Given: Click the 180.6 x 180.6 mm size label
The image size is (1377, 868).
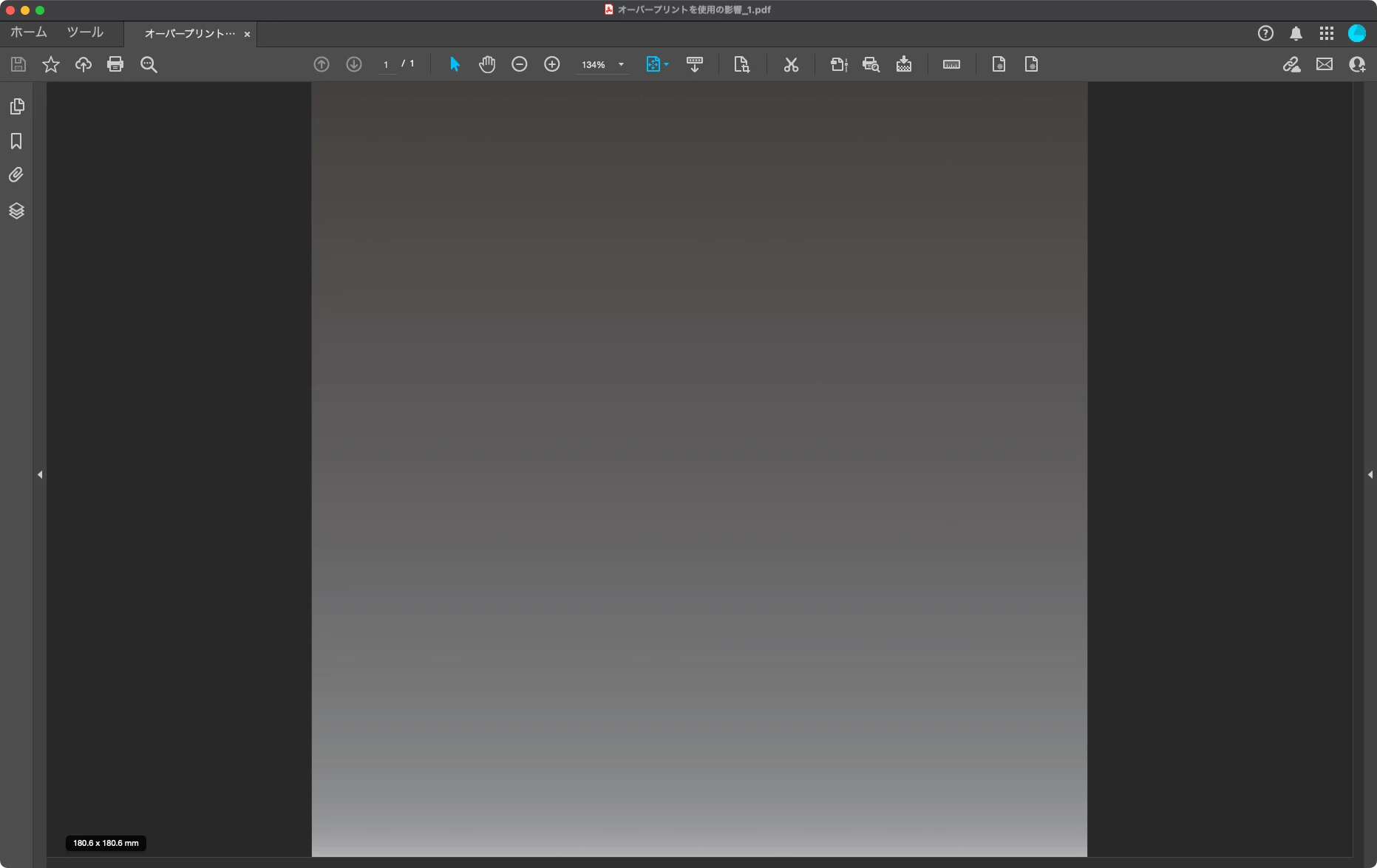Looking at the screenshot, I should pos(106,843).
